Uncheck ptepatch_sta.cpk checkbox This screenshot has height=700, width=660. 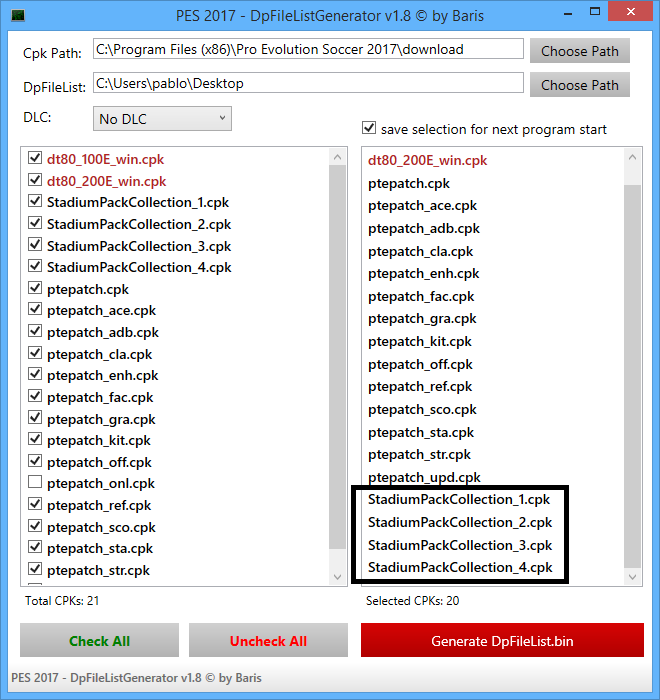coord(35,547)
